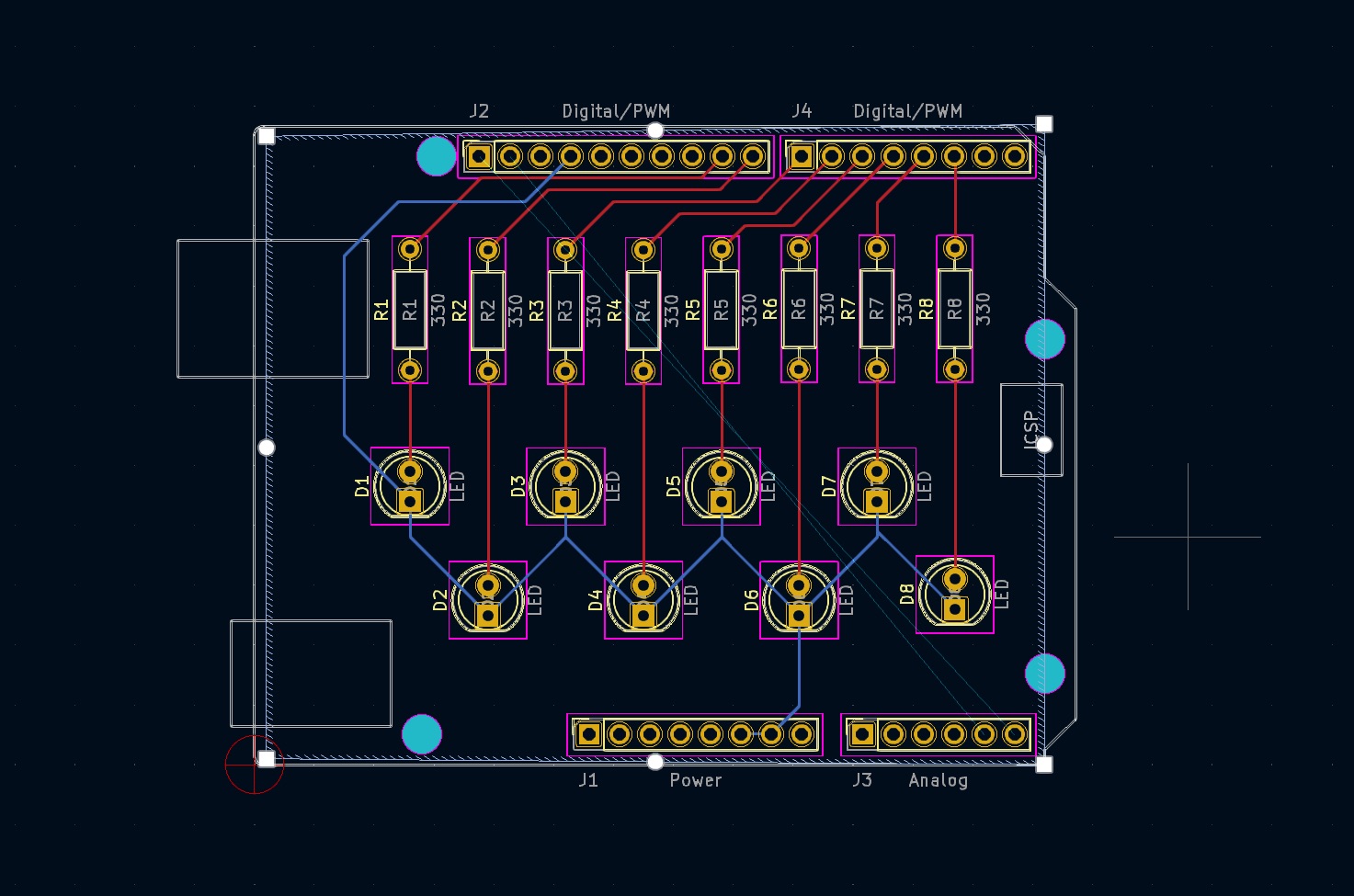Click the left-edge midpoint circular handle
The image size is (1354, 896).
pyautogui.click(x=267, y=448)
